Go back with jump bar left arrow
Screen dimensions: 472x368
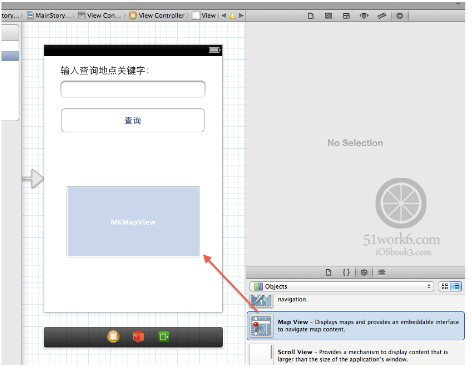[x=224, y=16]
